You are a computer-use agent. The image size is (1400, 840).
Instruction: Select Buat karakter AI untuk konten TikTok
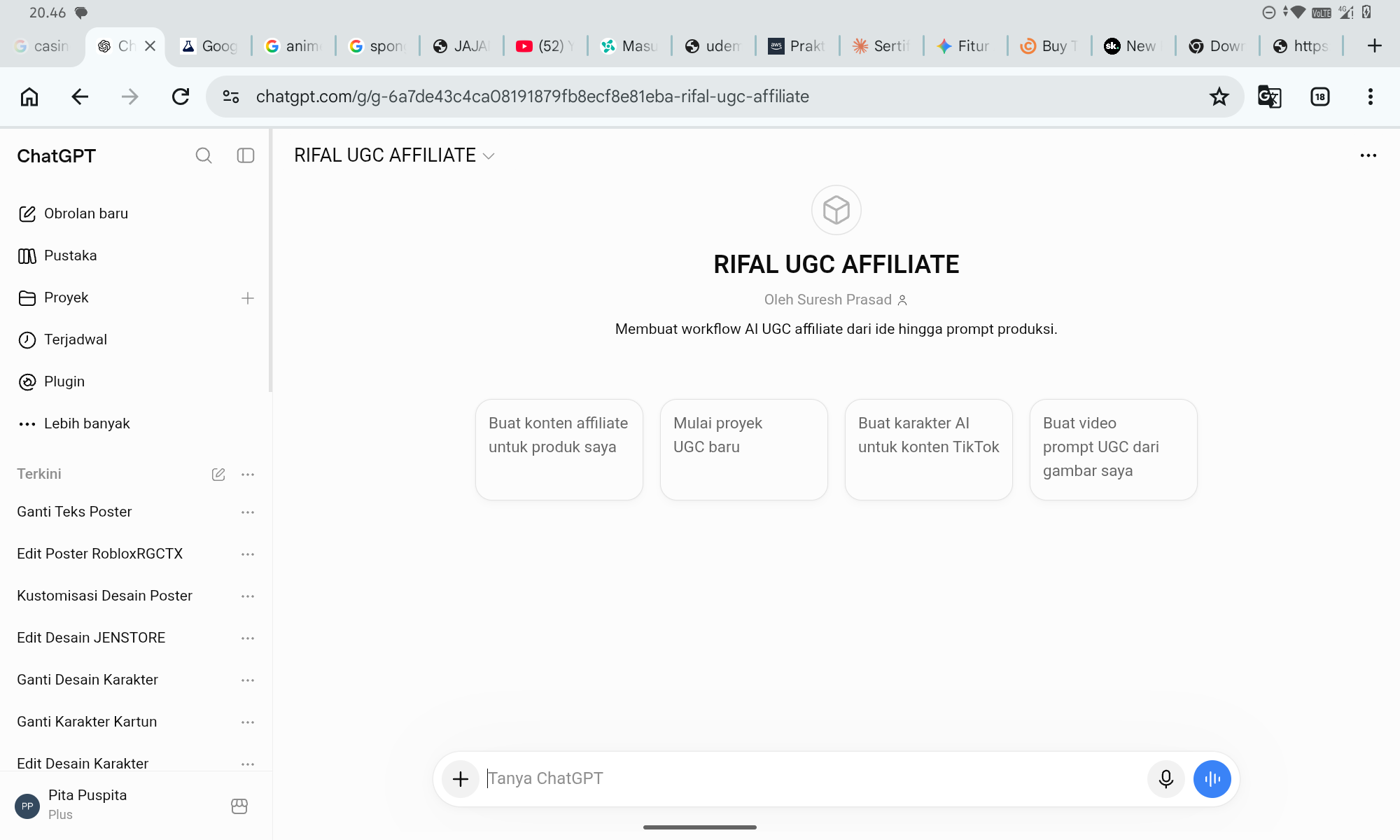929,449
